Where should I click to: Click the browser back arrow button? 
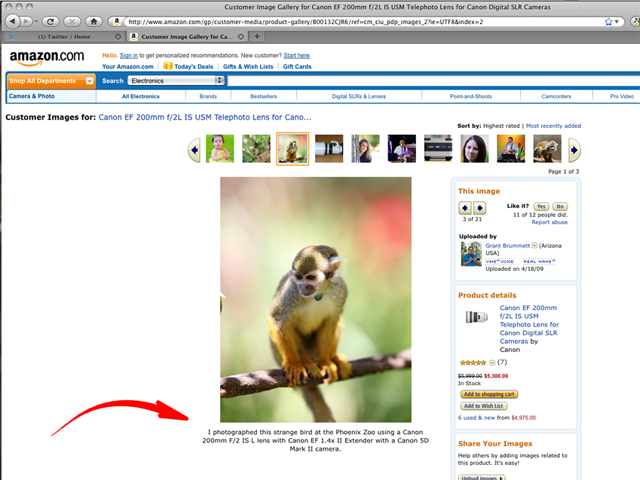[13, 21]
